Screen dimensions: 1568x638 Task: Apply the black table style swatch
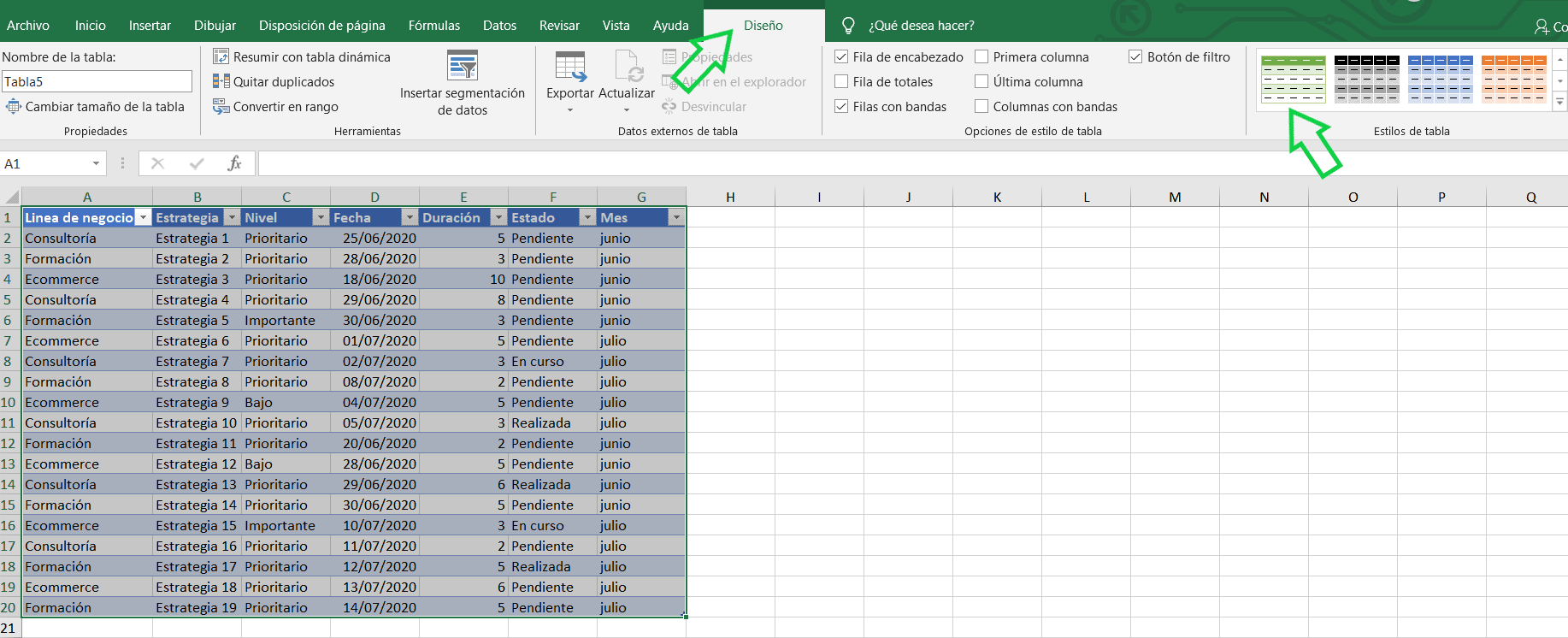tap(1366, 79)
